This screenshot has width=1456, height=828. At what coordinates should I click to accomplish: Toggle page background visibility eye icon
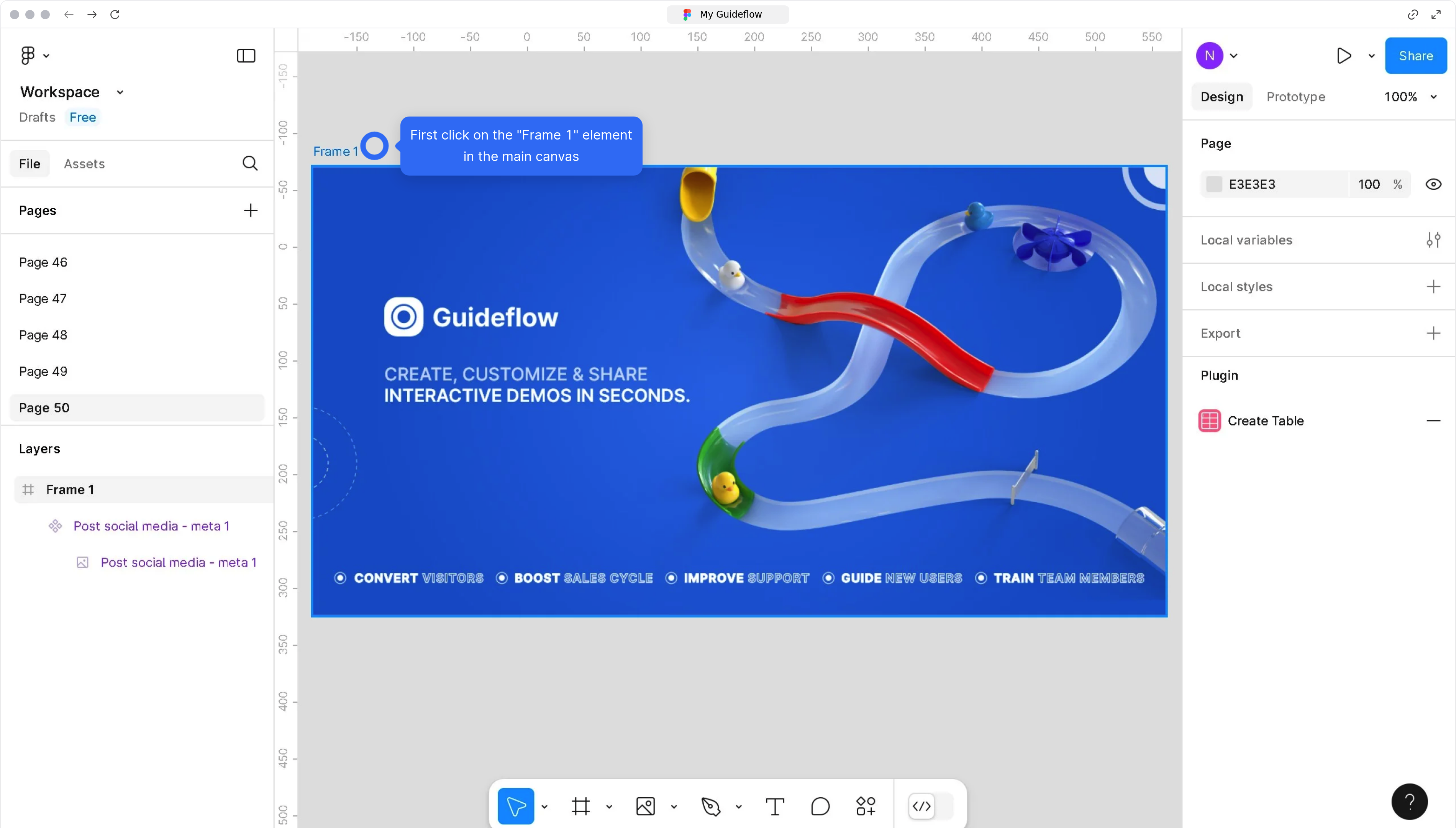(x=1433, y=184)
